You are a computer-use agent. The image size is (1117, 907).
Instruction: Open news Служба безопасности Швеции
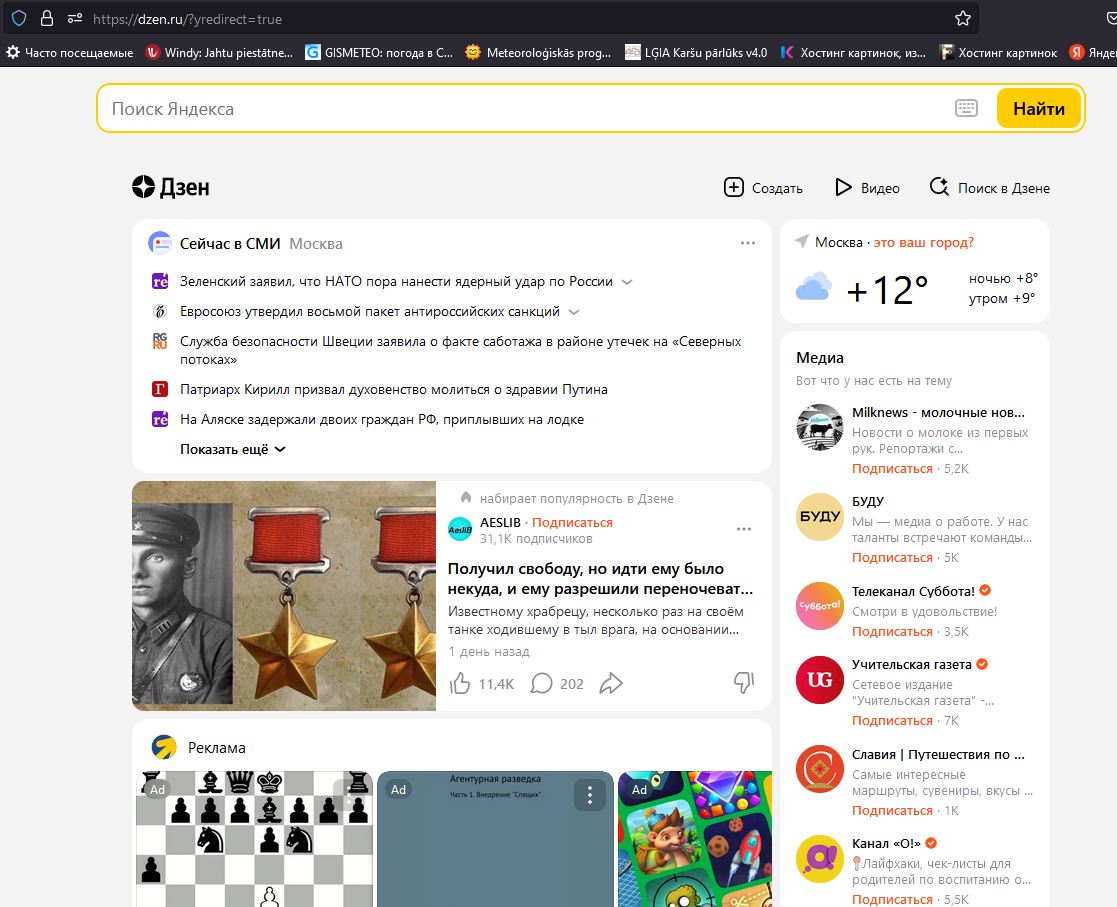coord(460,350)
